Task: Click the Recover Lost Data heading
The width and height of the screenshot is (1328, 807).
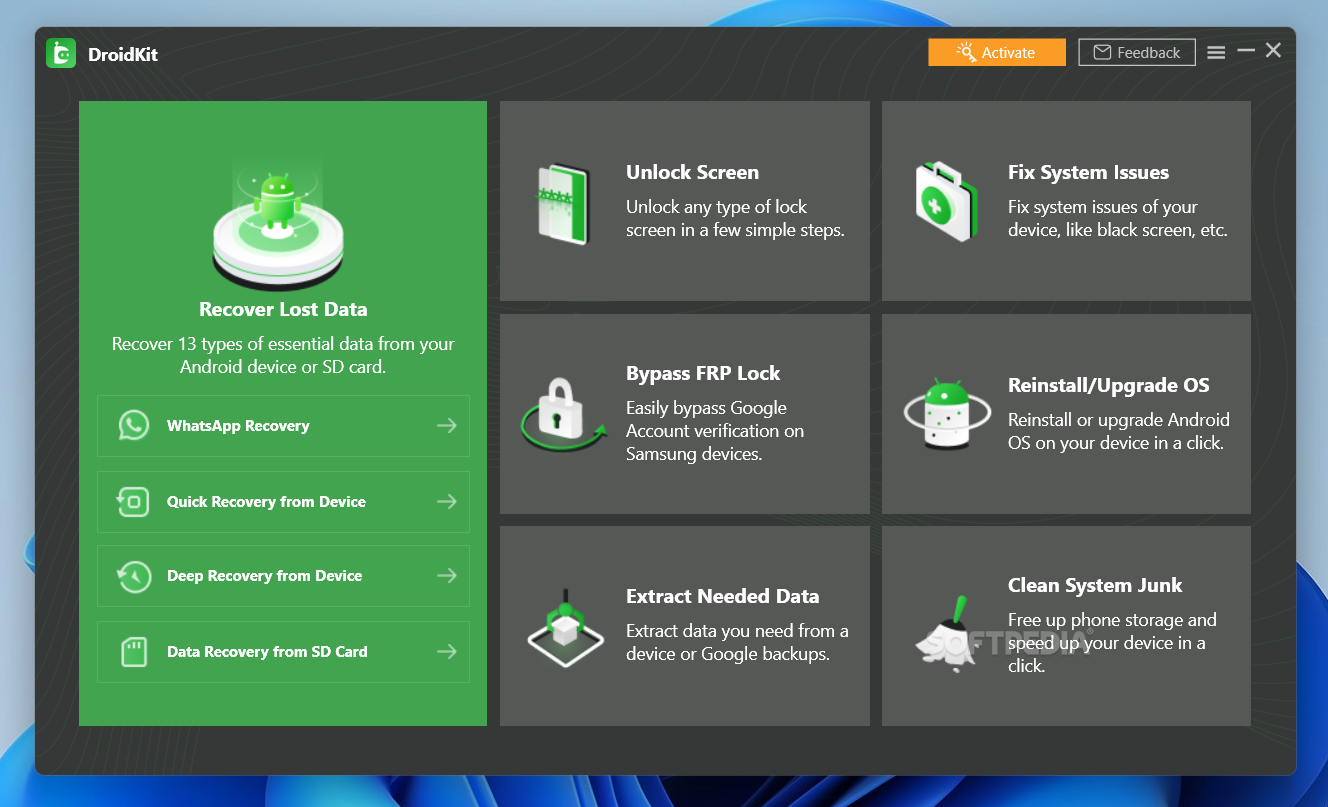Action: coord(283,309)
